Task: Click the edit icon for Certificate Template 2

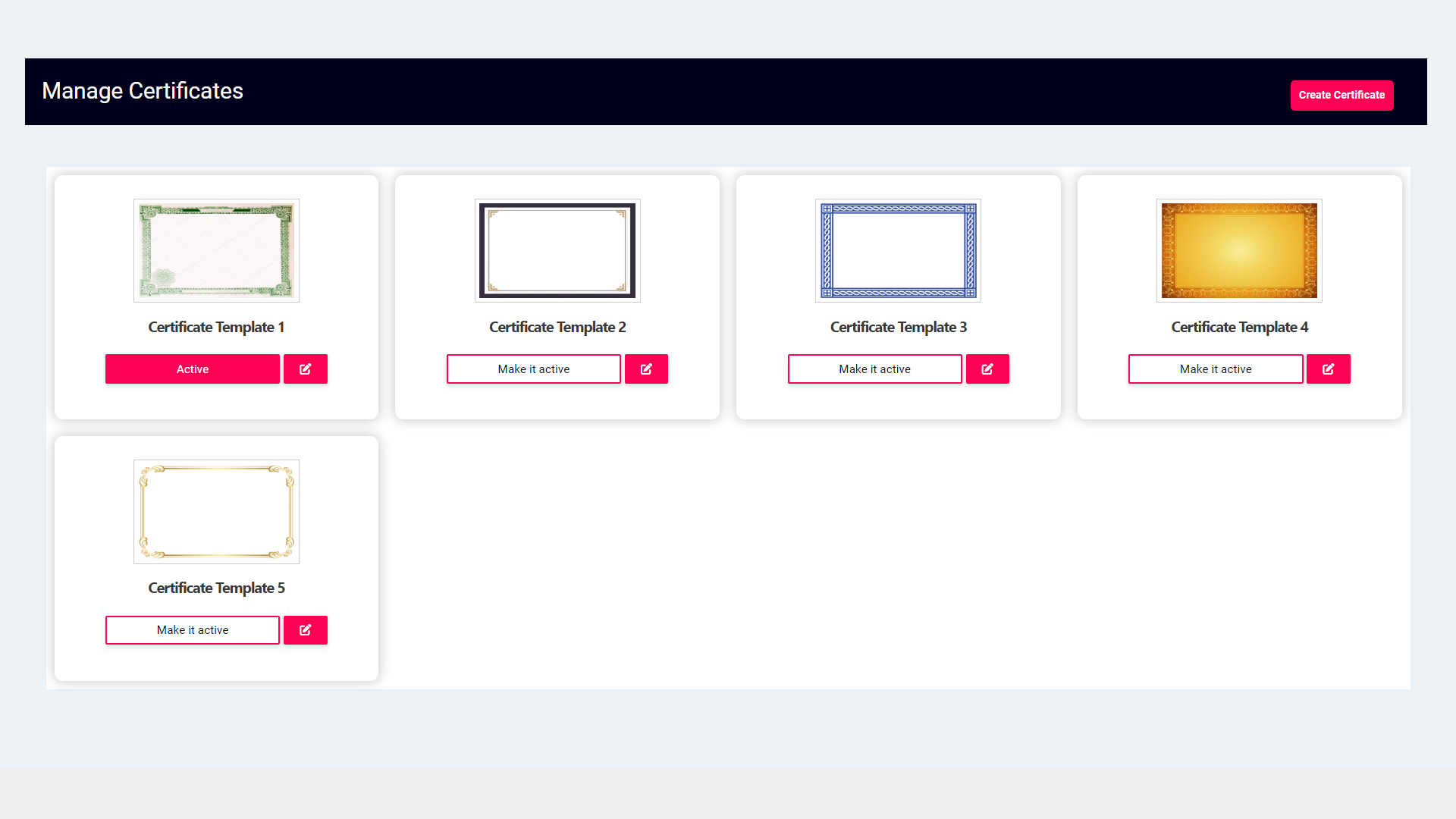Action: (646, 369)
